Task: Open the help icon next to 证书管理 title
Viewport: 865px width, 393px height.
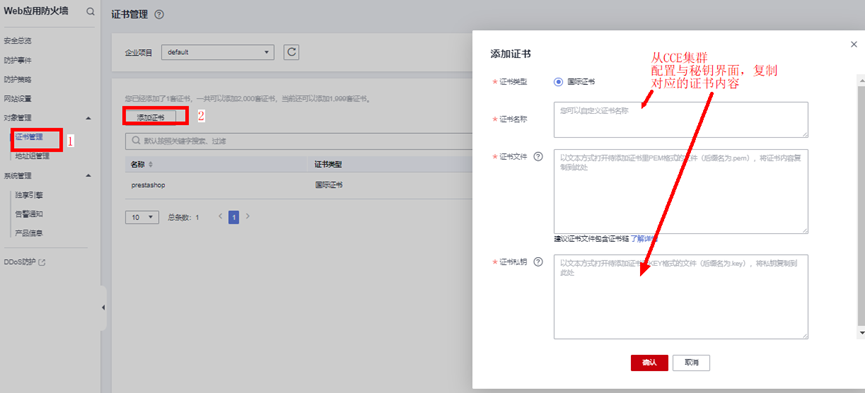Action: tap(159, 15)
